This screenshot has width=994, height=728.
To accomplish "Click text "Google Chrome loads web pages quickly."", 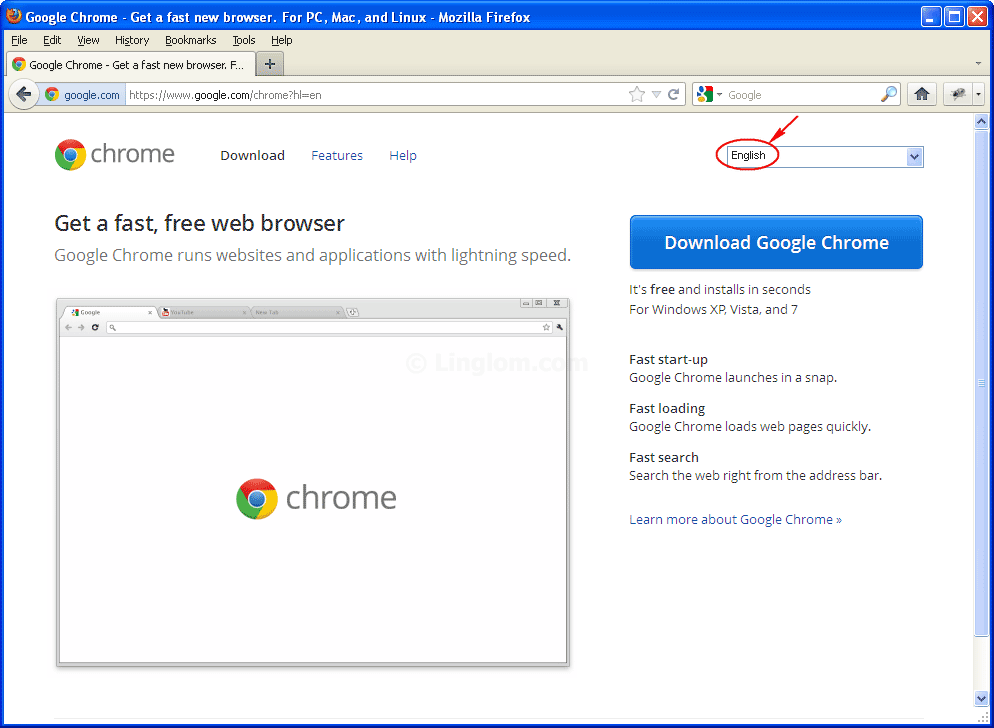I will coord(750,427).
